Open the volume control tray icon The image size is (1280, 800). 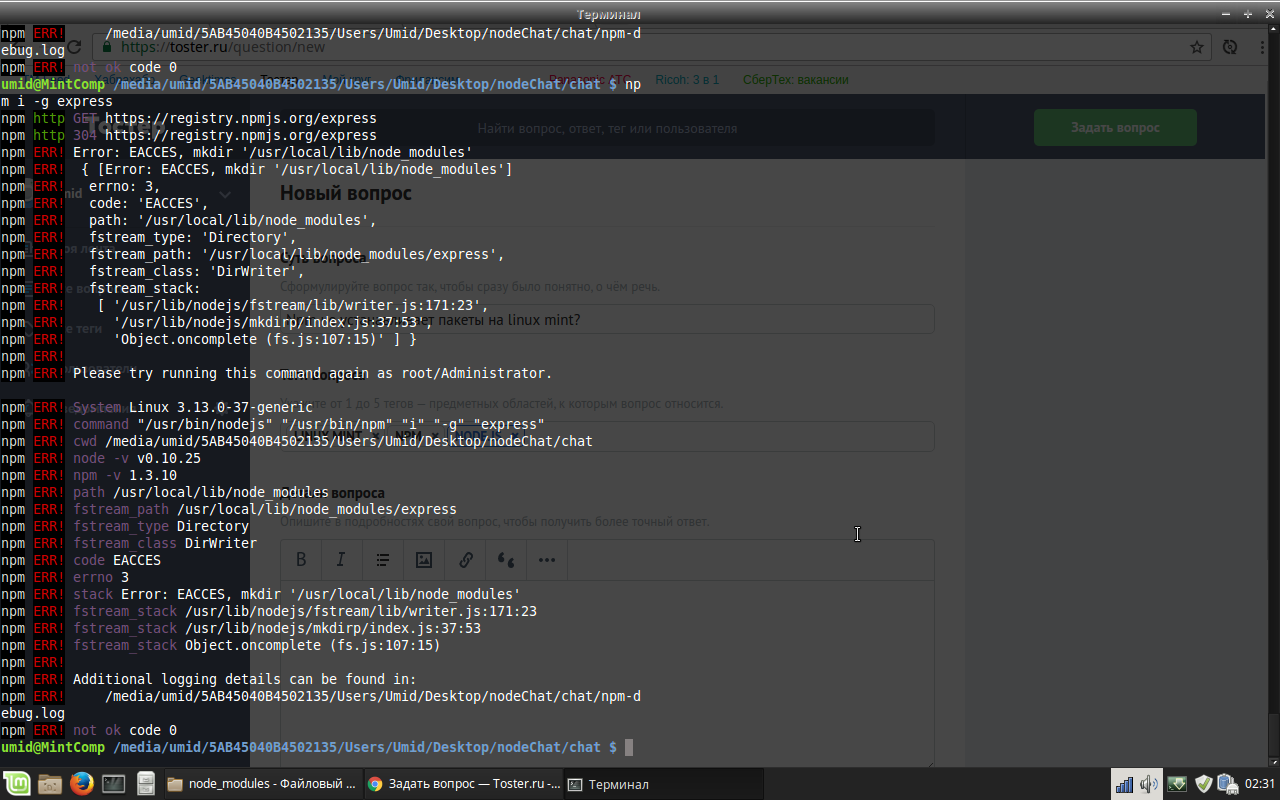tap(1149, 784)
